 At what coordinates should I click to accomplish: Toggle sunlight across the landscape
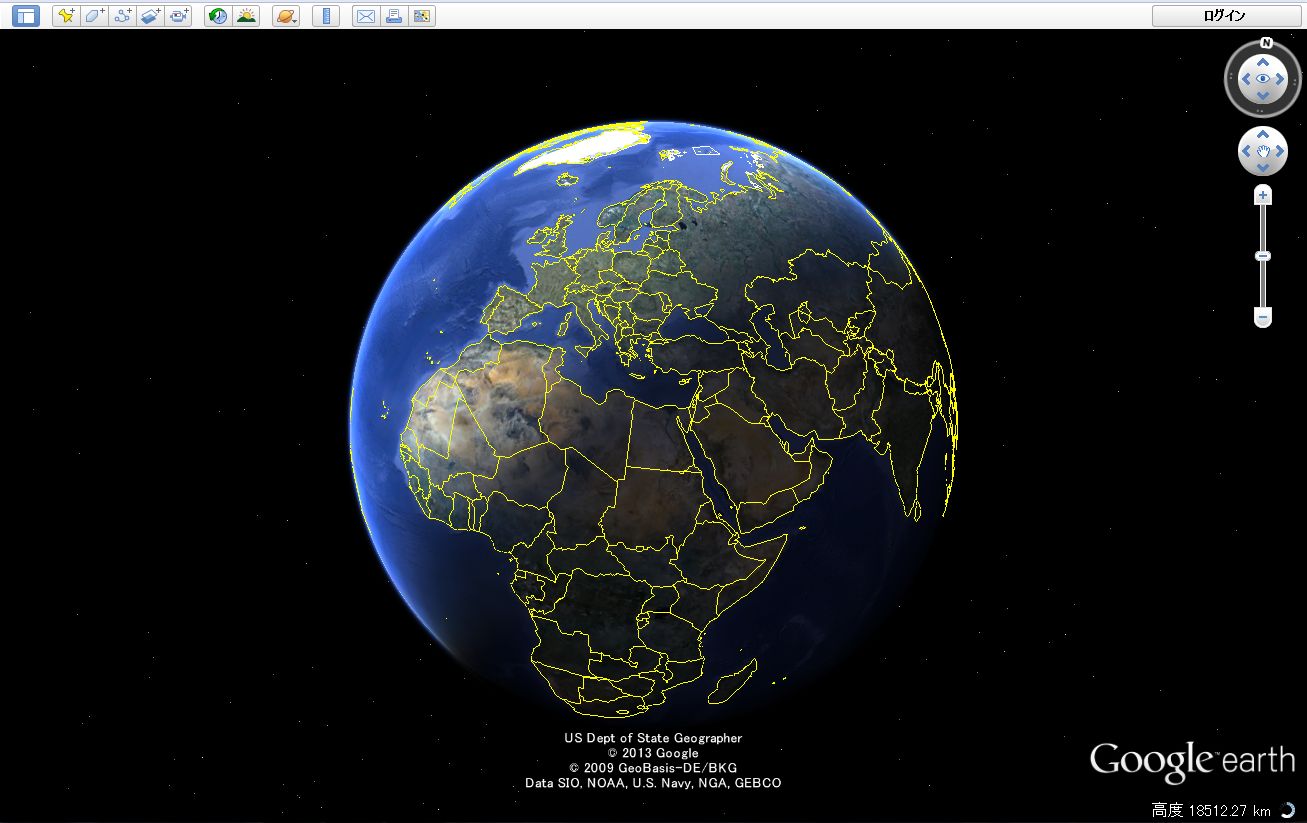(245, 16)
